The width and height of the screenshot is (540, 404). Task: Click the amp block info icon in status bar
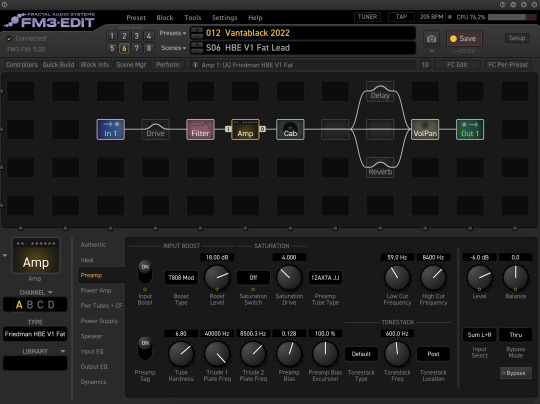195,65
